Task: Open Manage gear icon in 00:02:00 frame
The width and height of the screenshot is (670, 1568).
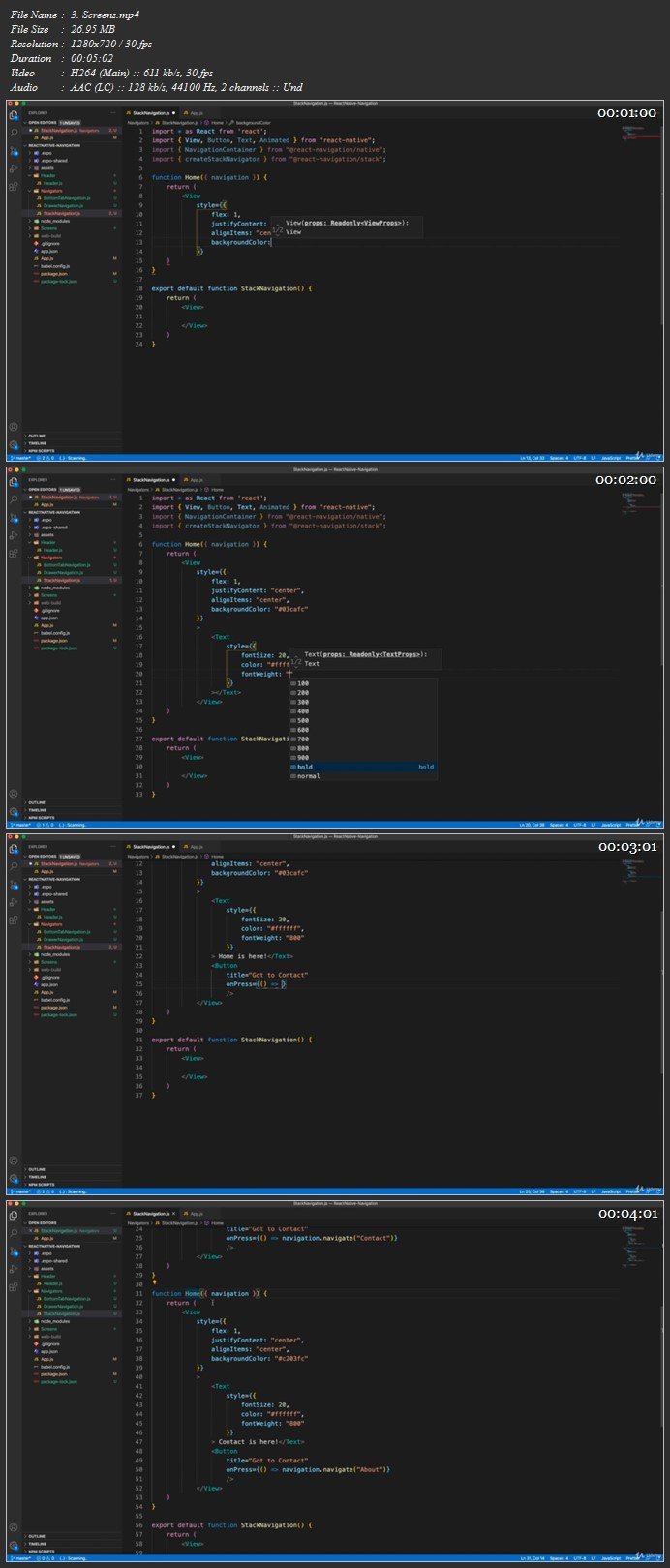Action: [14, 811]
